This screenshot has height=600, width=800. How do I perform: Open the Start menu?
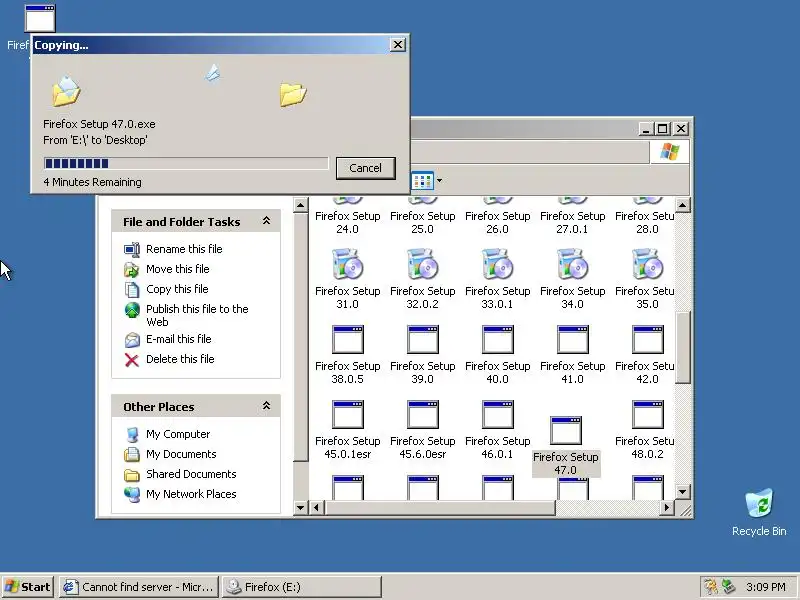28,587
